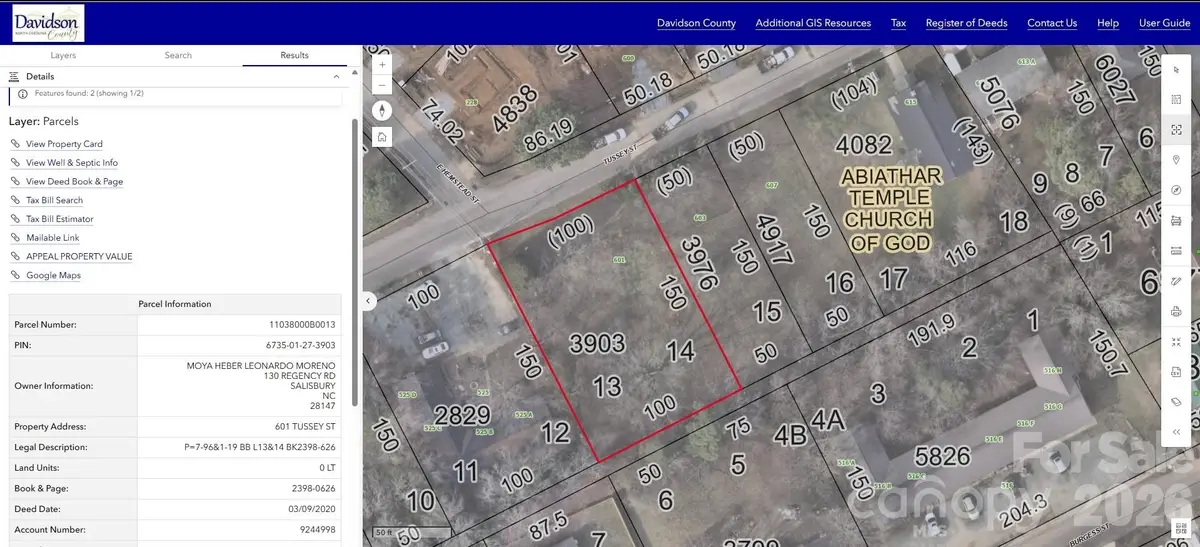The image size is (1200, 547).
Task: Click the inward-arrows fullscreen toggle icon
Action: coord(1176,342)
